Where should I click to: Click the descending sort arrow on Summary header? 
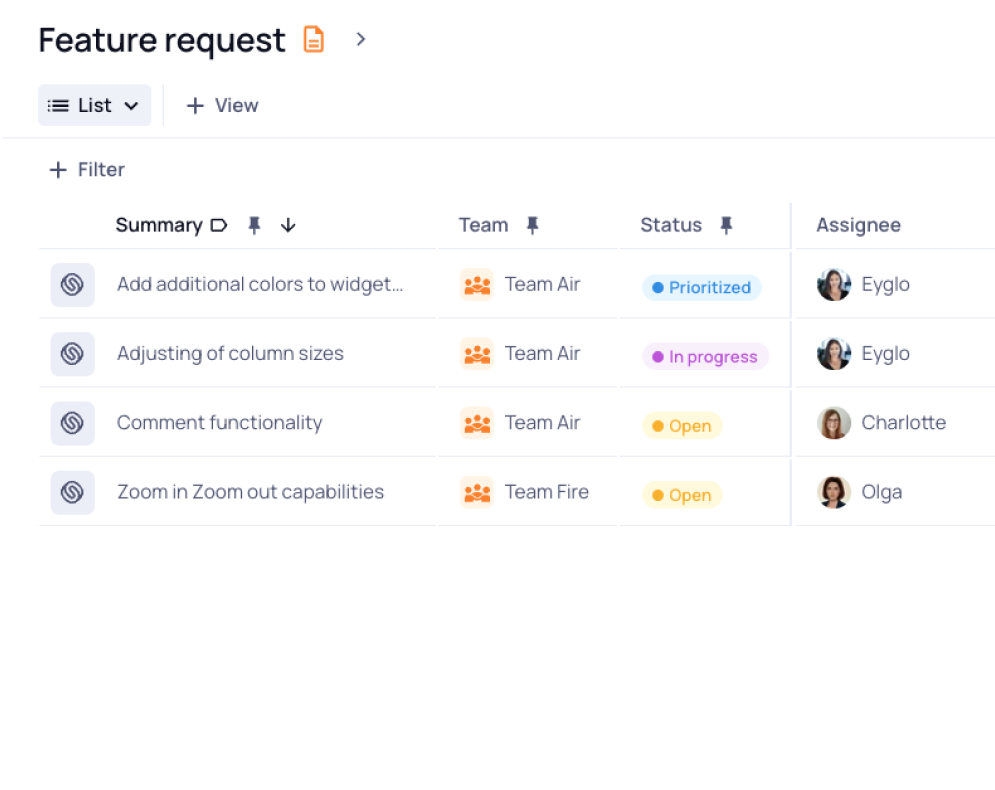pyautogui.click(x=288, y=225)
